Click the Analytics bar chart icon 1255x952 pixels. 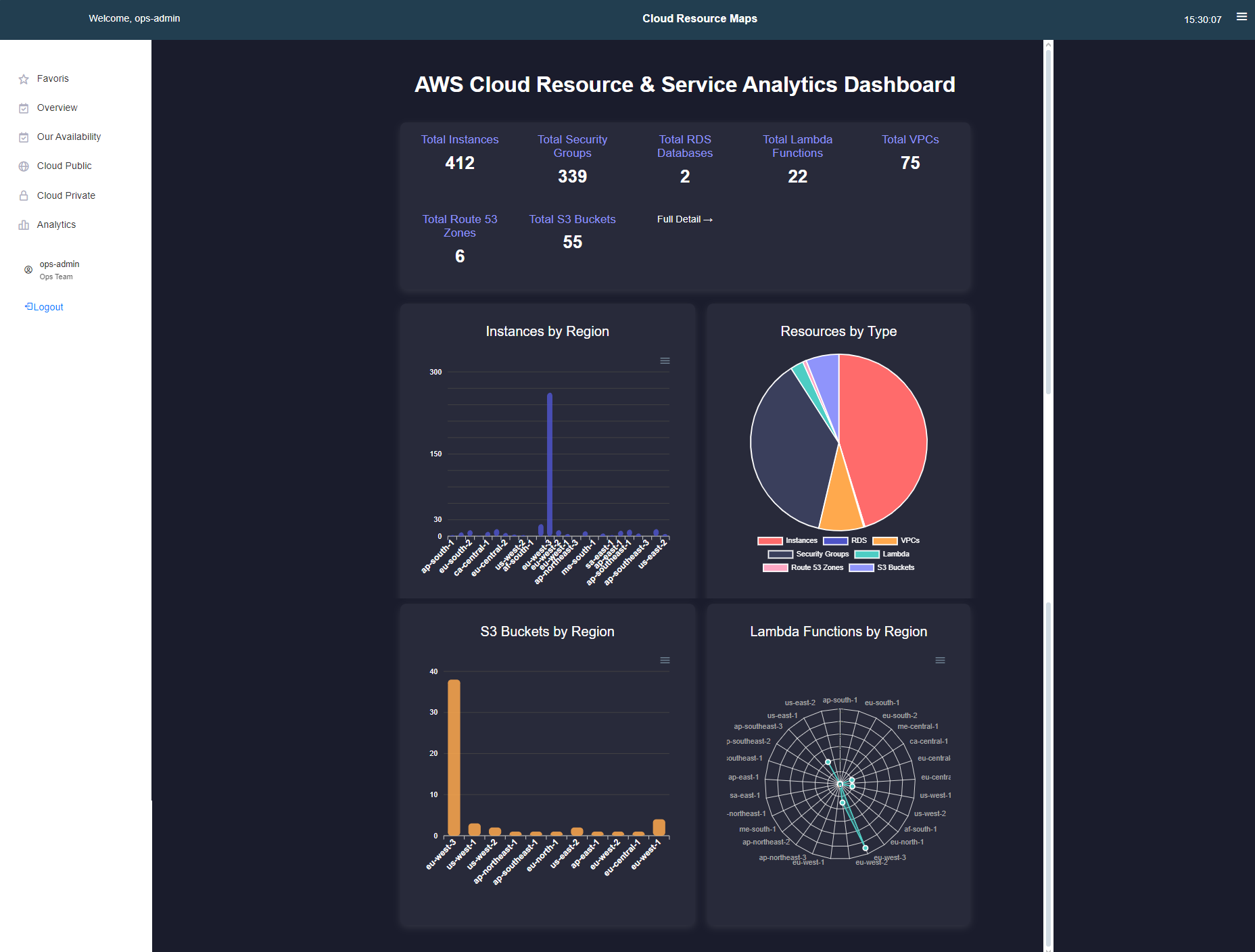pos(24,225)
